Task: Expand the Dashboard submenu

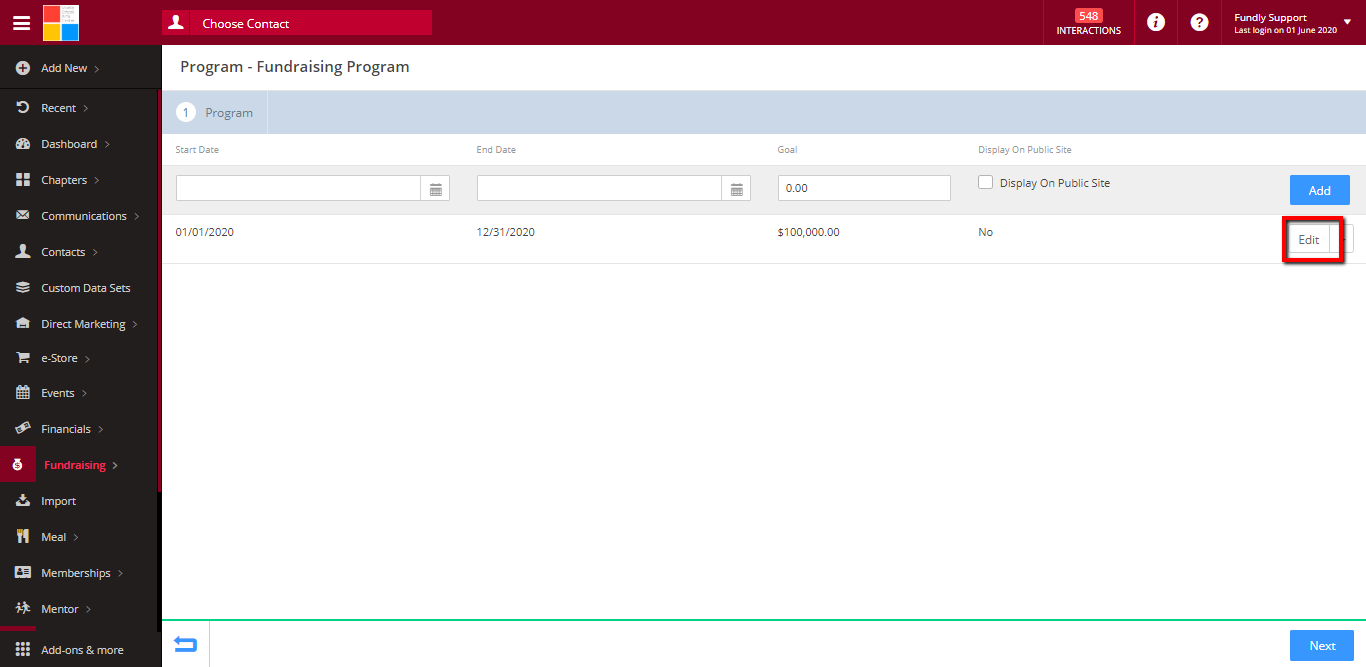Action: [107, 144]
